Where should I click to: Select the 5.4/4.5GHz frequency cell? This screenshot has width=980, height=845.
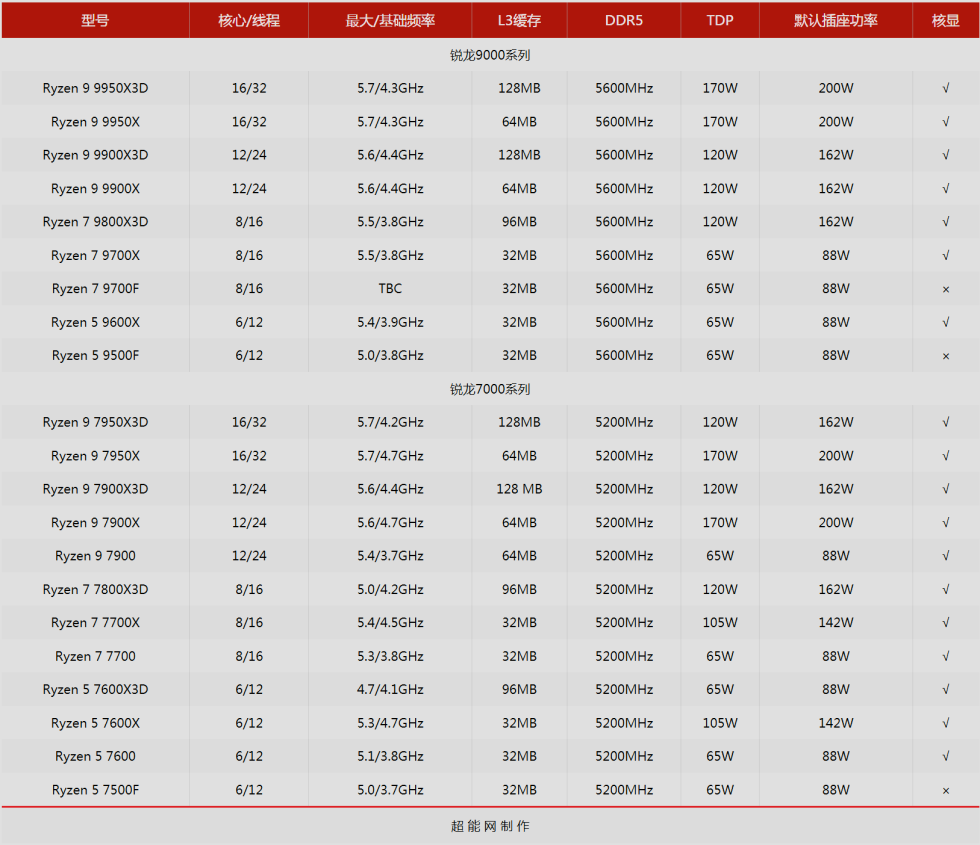(x=390, y=623)
